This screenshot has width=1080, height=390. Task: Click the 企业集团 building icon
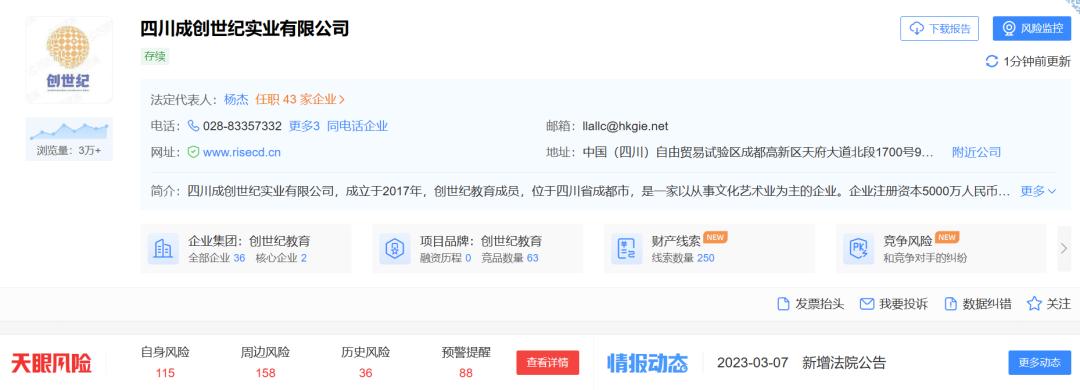(163, 249)
